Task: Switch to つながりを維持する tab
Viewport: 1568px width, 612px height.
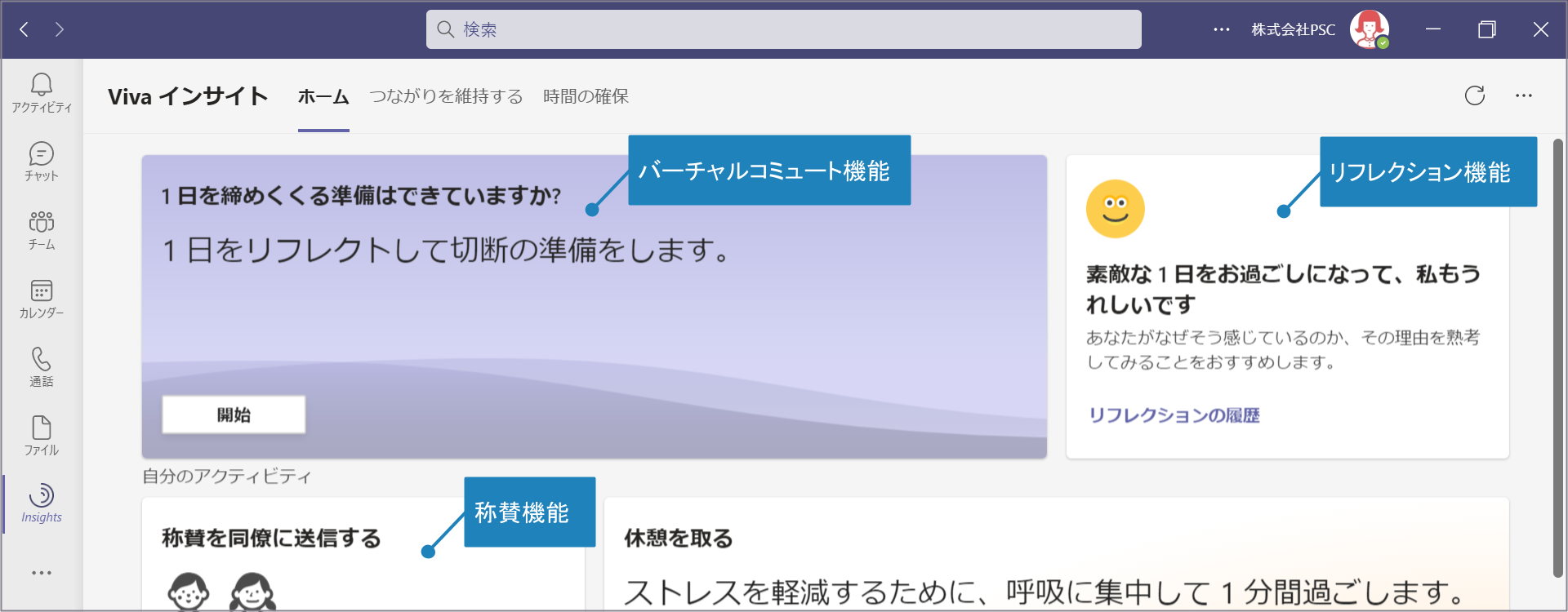Action: pos(446,96)
